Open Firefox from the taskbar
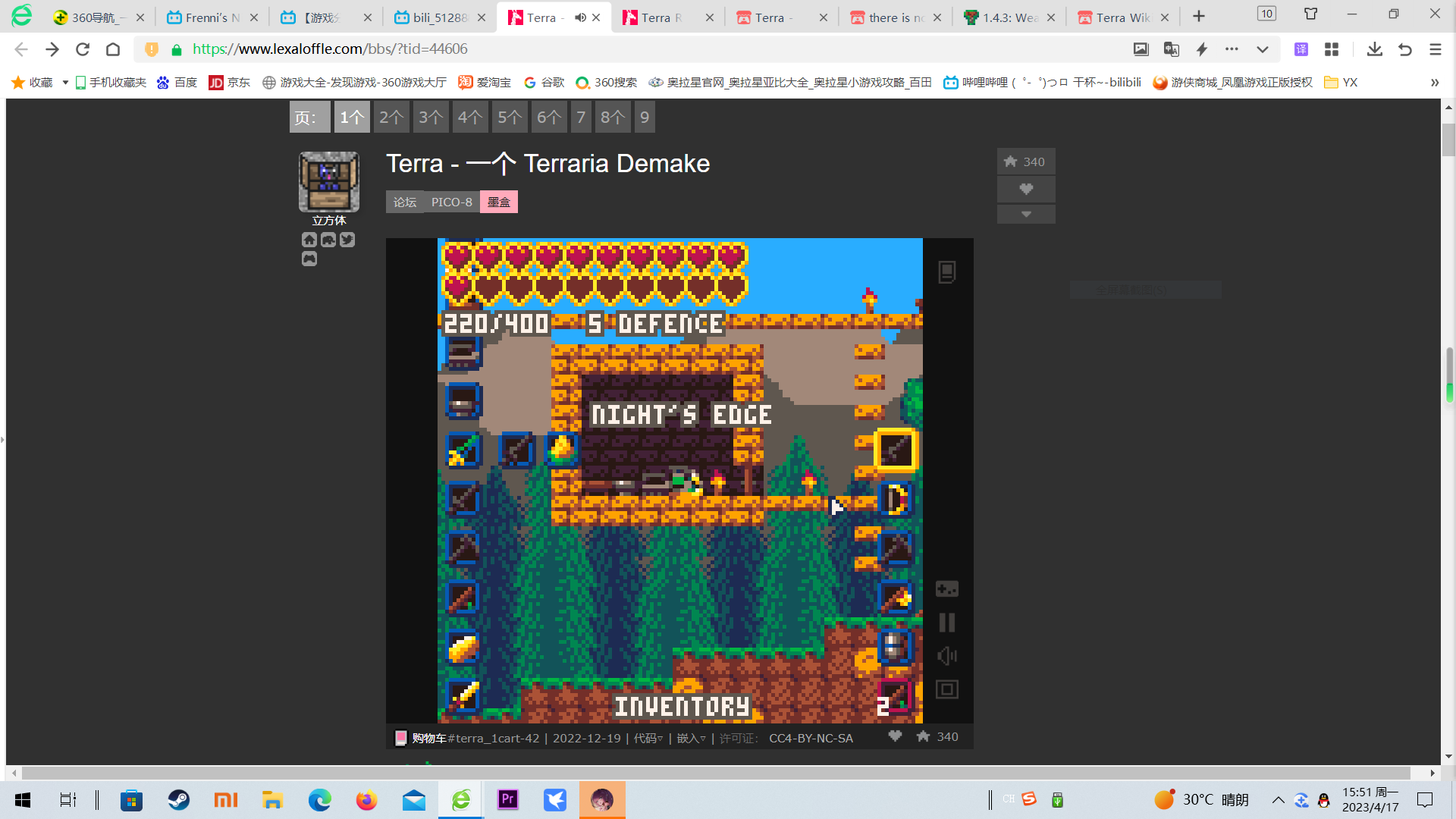Screen dimensions: 1456x819 click(x=366, y=800)
